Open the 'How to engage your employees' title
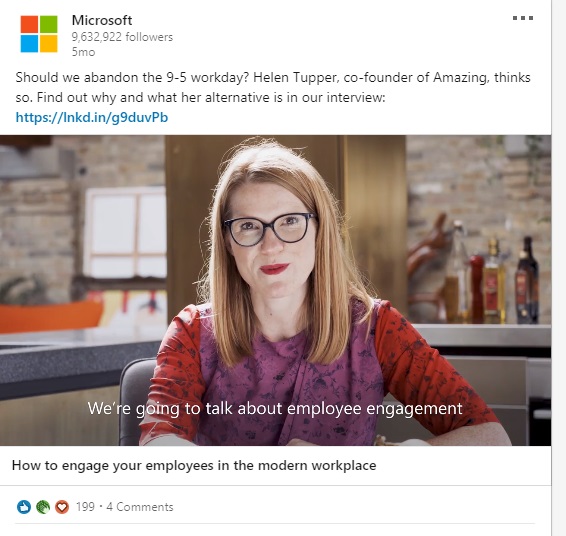This screenshot has height=536, width=566. [194, 465]
